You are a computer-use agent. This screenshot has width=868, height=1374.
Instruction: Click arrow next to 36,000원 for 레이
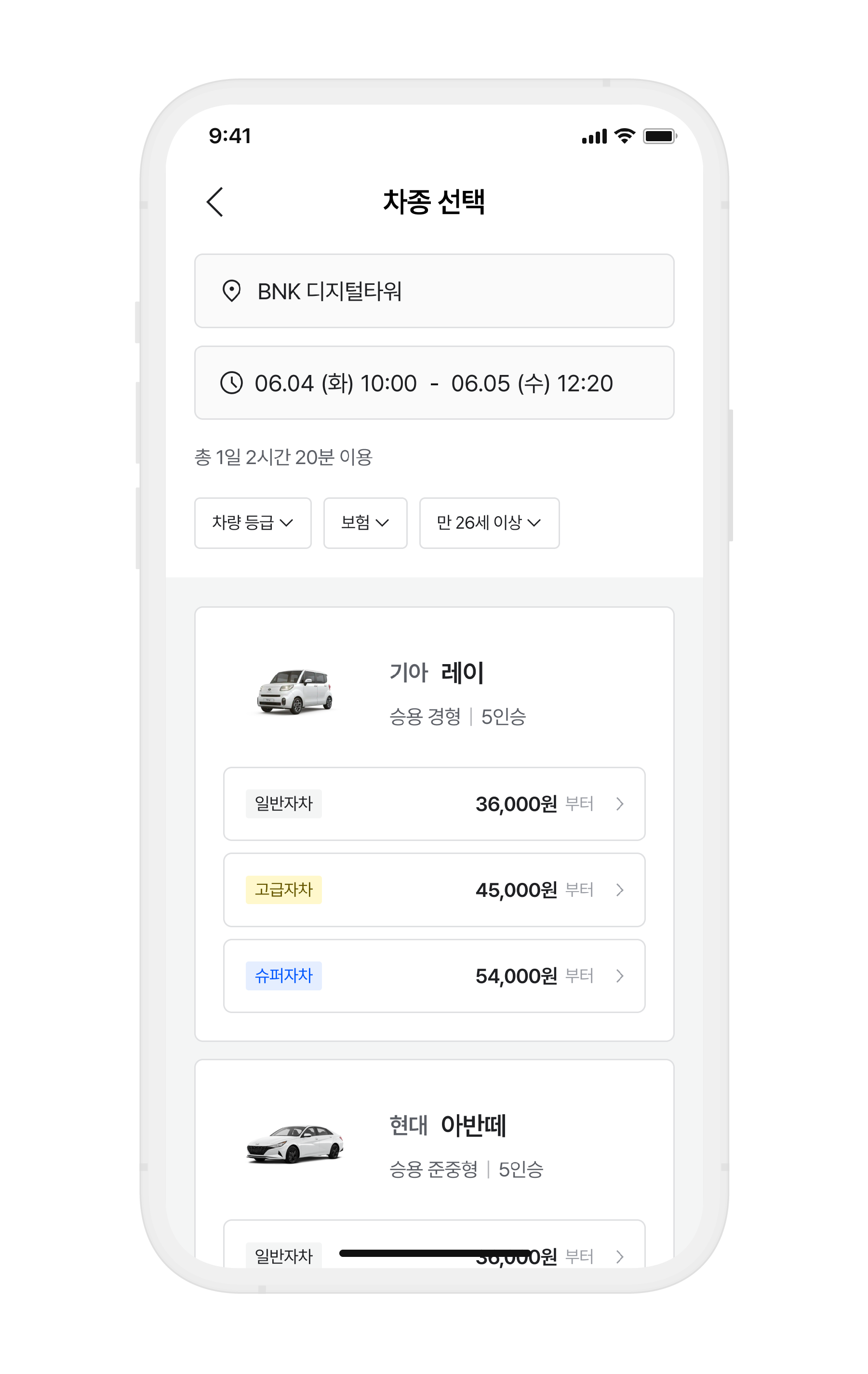(620, 804)
